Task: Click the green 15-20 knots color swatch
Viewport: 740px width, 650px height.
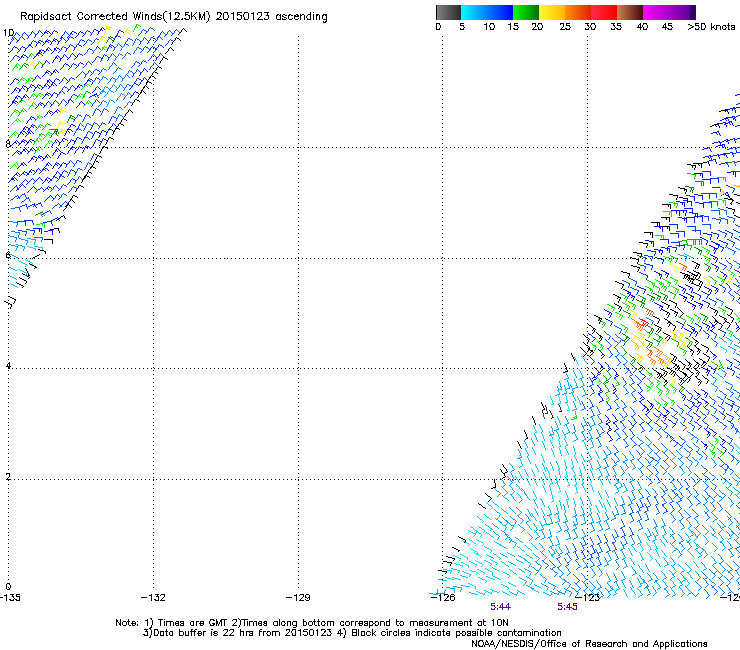Action: (526, 12)
